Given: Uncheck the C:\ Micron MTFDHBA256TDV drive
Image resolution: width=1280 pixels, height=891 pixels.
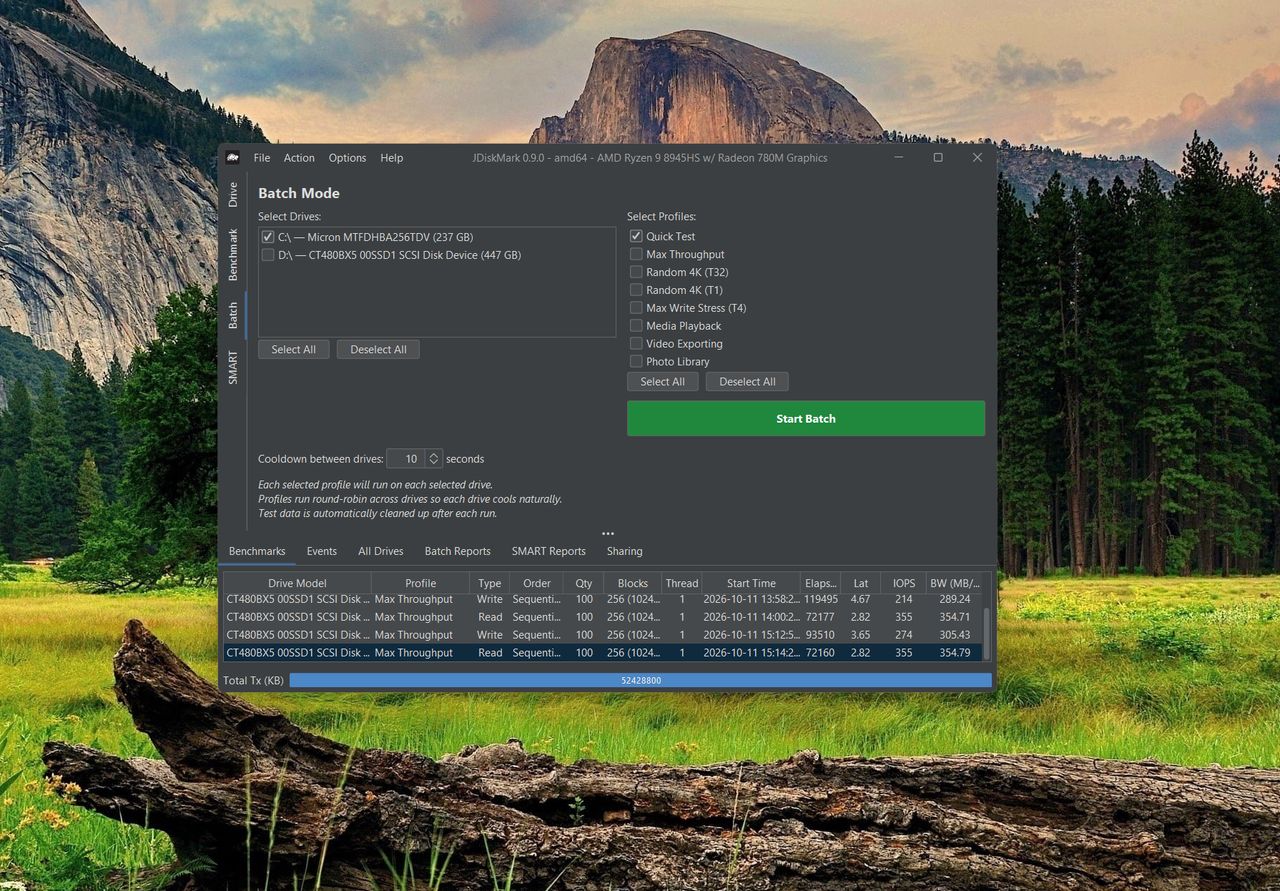Looking at the screenshot, I should click(268, 237).
